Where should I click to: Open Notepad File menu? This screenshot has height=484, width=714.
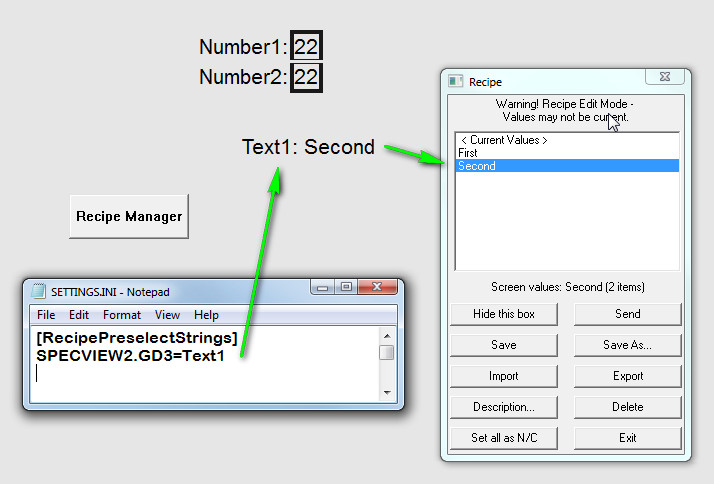46,315
